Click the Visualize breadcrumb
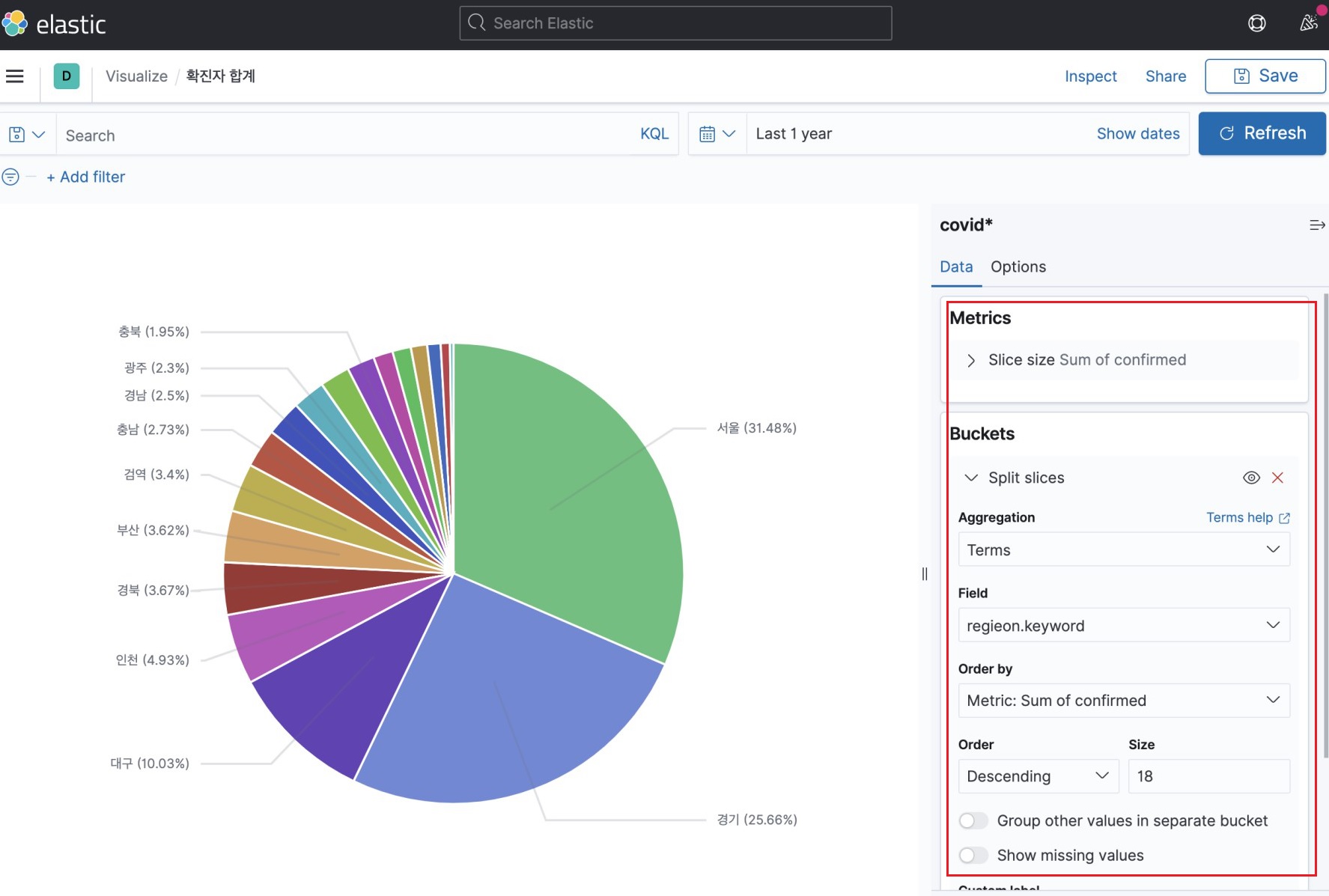Screen dimensions: 1329x896 [x=136, y=76]
